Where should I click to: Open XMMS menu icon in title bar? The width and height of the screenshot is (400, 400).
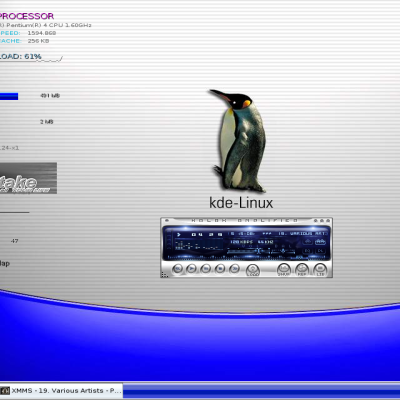pos(166,220)
